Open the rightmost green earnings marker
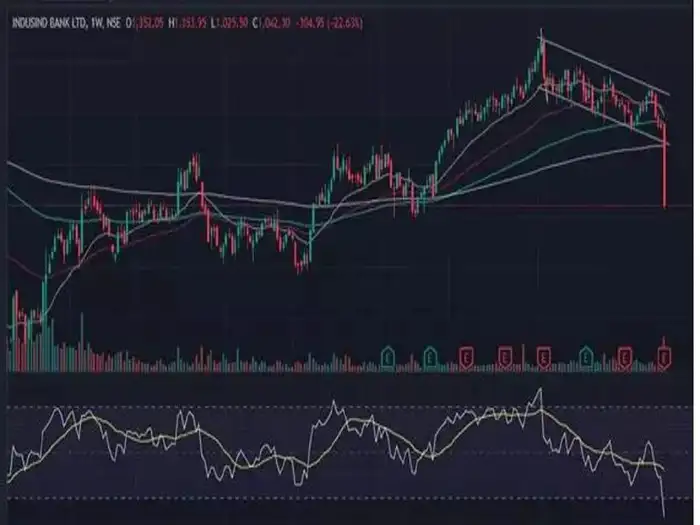Screen dimensions: 700x525 586,354
